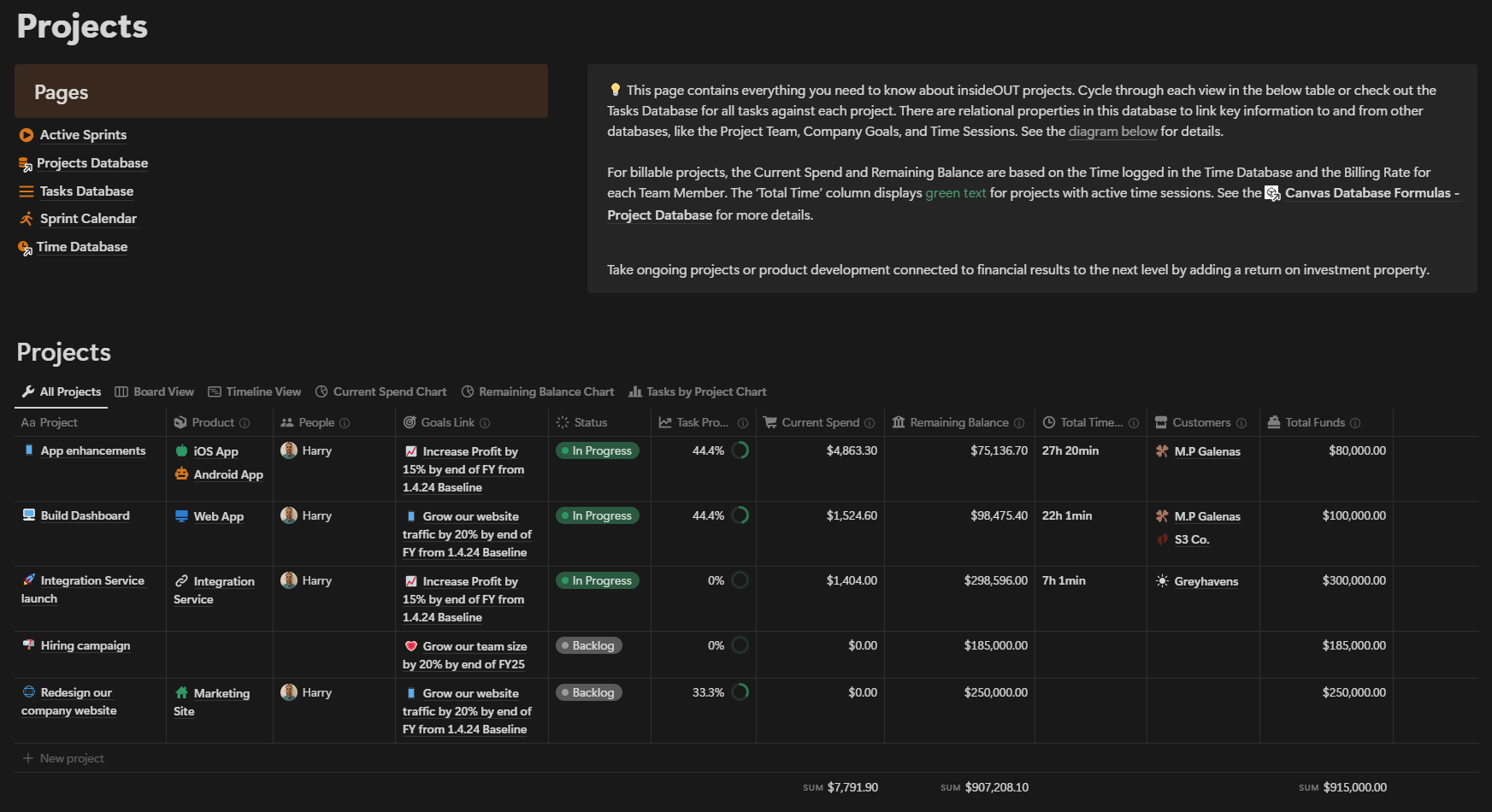The image size is (1492, 812).
Task: Click the info icon beside Goals Link
Action: (x=485, y=423)
